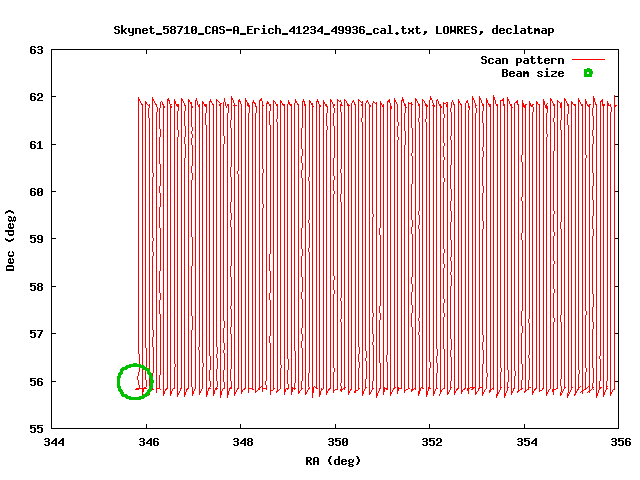Click the y-axis tick label 58
Image resolution: width=640 pixels, height=480 pixels.
pyautogui.click(x=36, y=287)
